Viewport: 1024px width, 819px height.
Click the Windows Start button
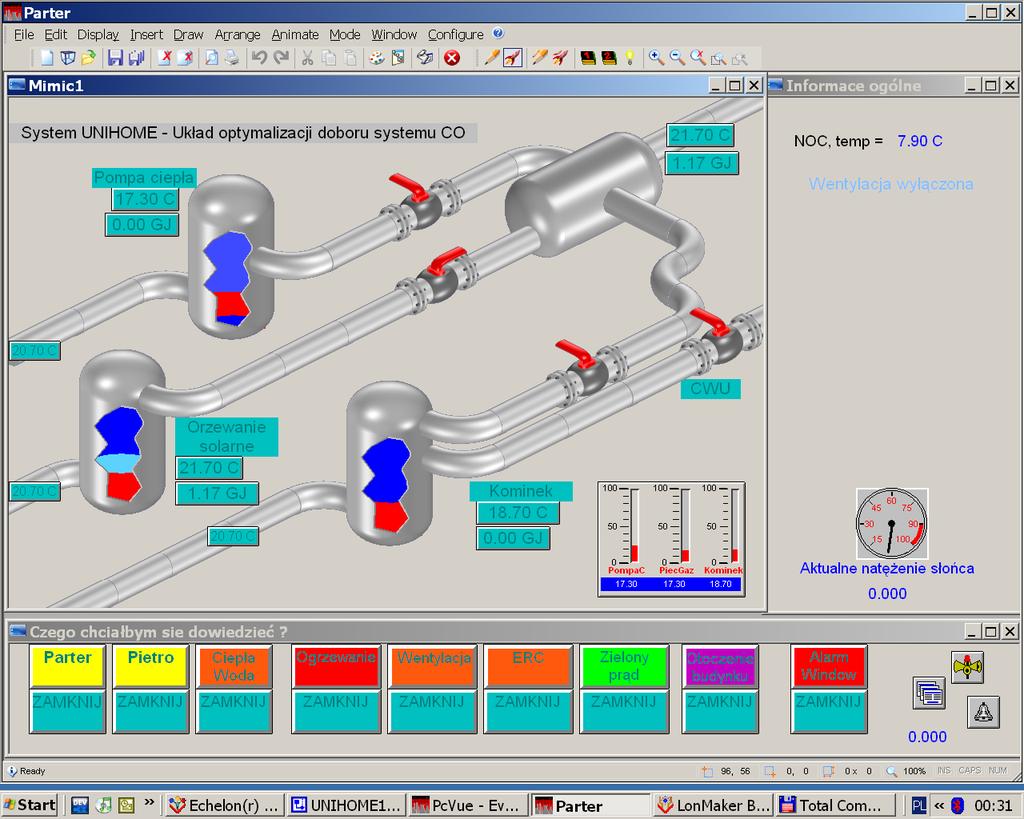pyautogui.click(x=30, y=805)
